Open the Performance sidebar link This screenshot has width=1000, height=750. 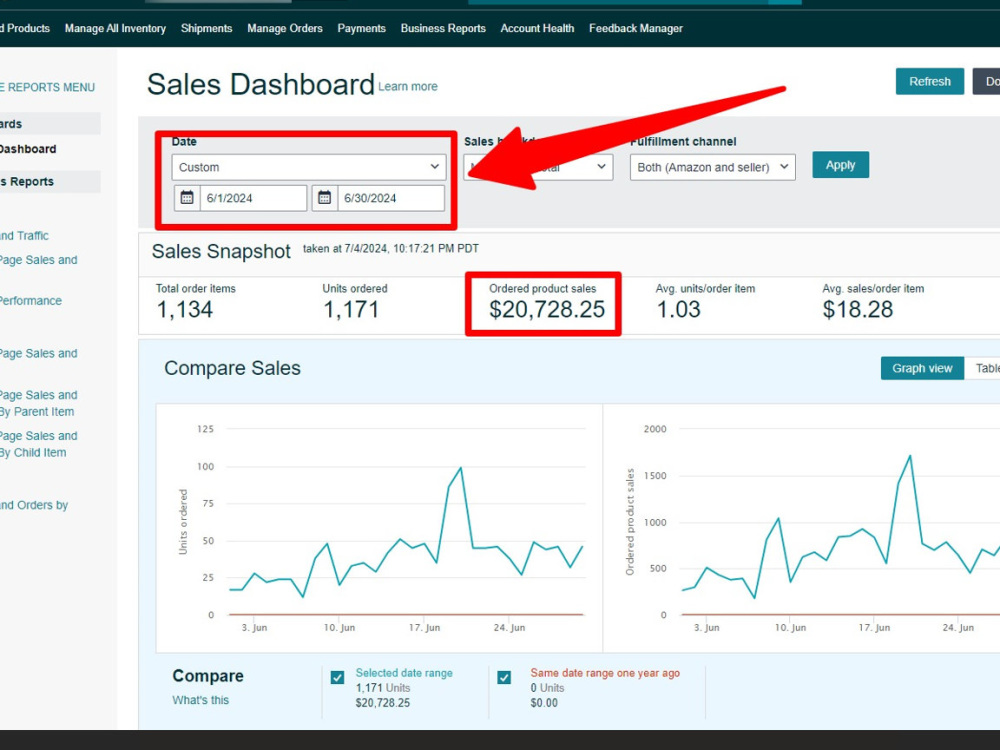pyautogui.click(x=31, y=301)
